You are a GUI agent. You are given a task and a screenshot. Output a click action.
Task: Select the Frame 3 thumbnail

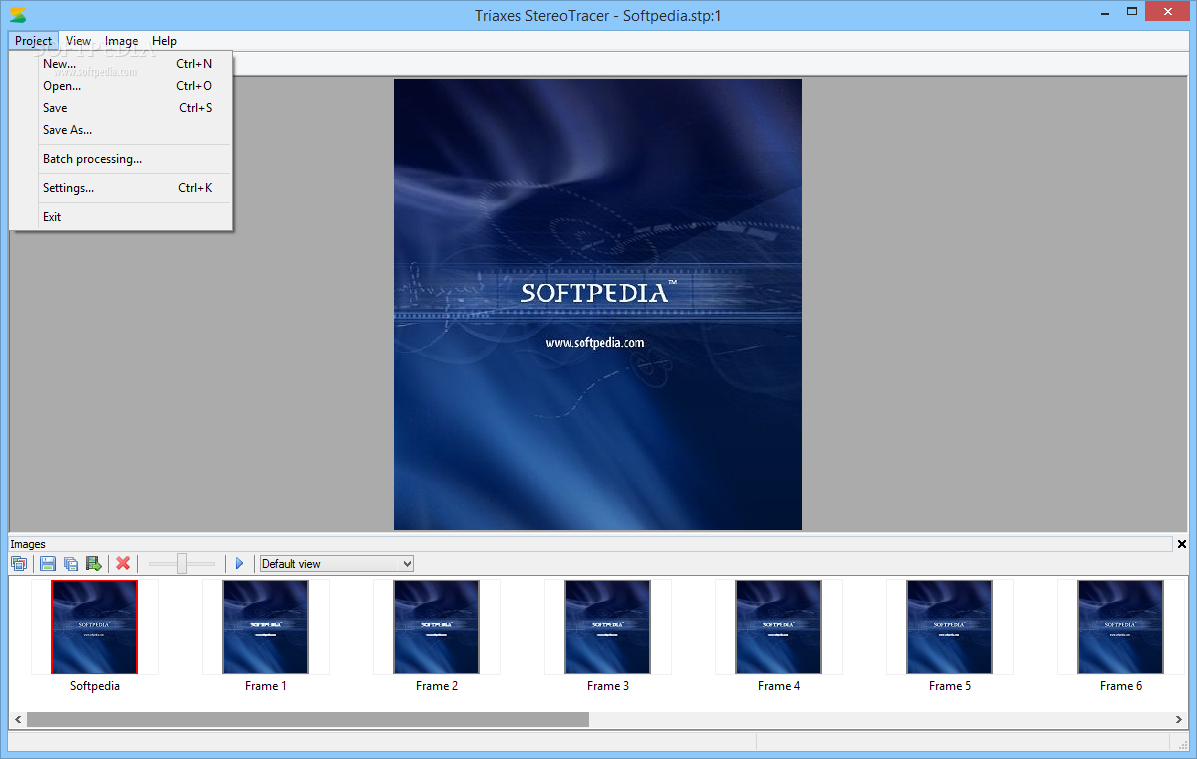(608, 627)
